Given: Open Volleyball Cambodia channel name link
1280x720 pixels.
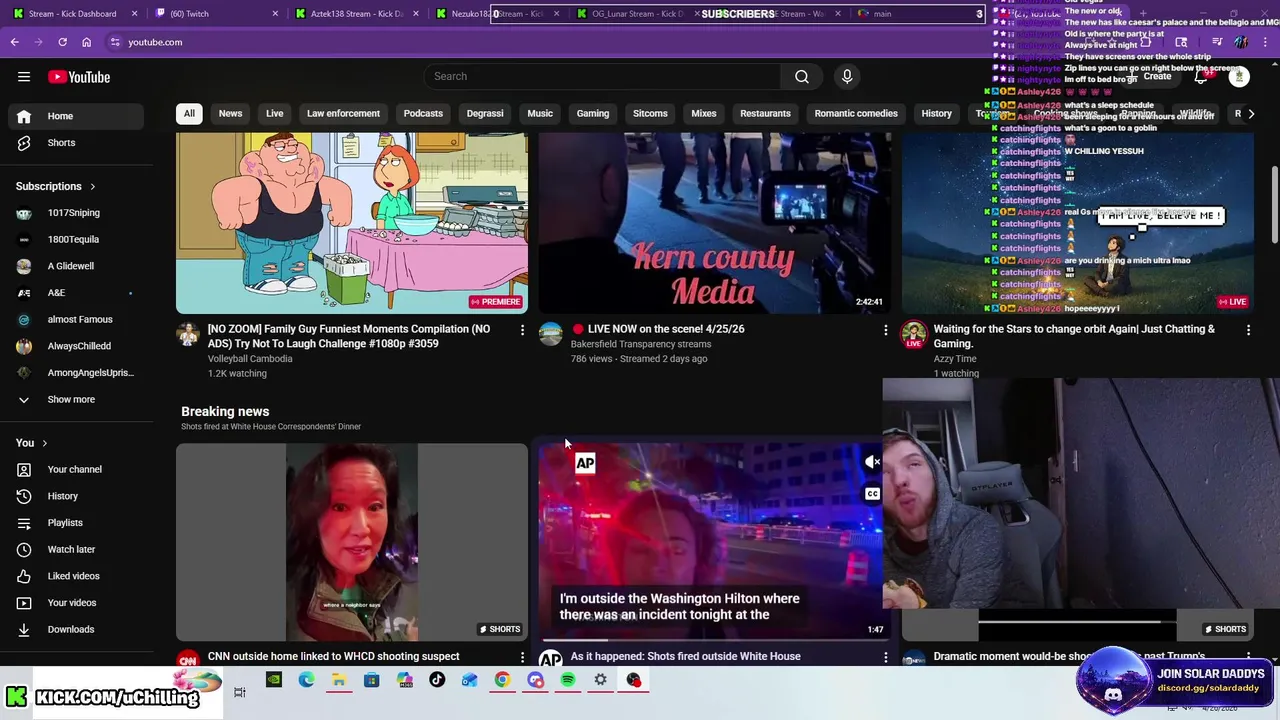Looking at the screenshot, I should pos(250,359).
